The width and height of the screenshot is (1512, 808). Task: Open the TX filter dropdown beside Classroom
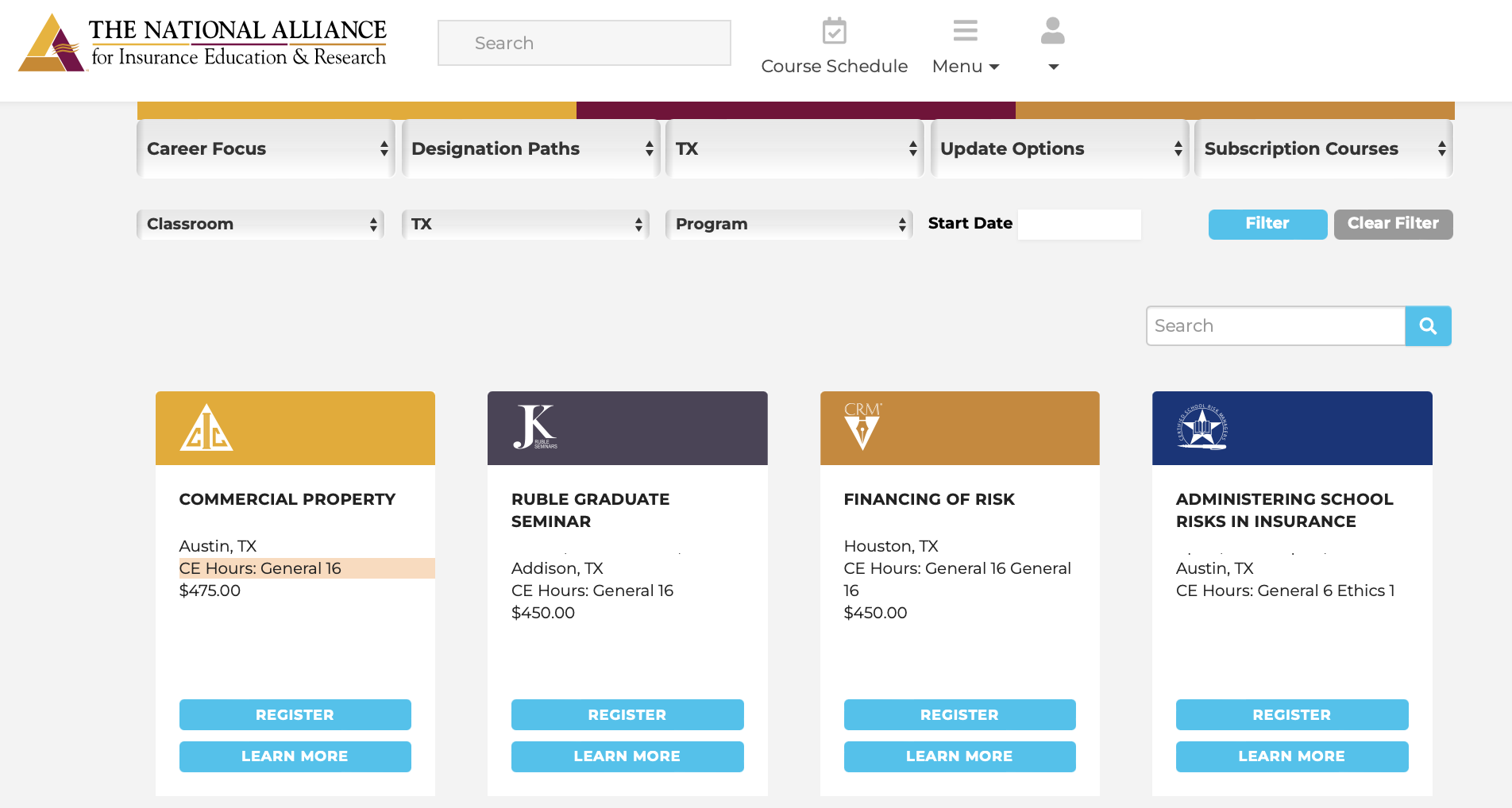526,224
